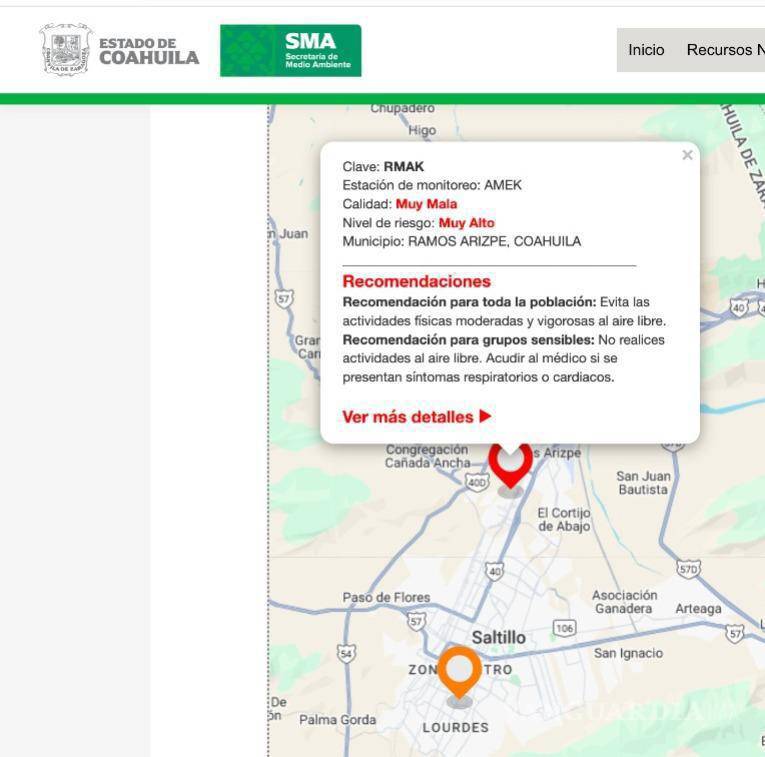Close the RMAK station info popup
This screenshot has width=765, height=757.
tap(687, 155)
